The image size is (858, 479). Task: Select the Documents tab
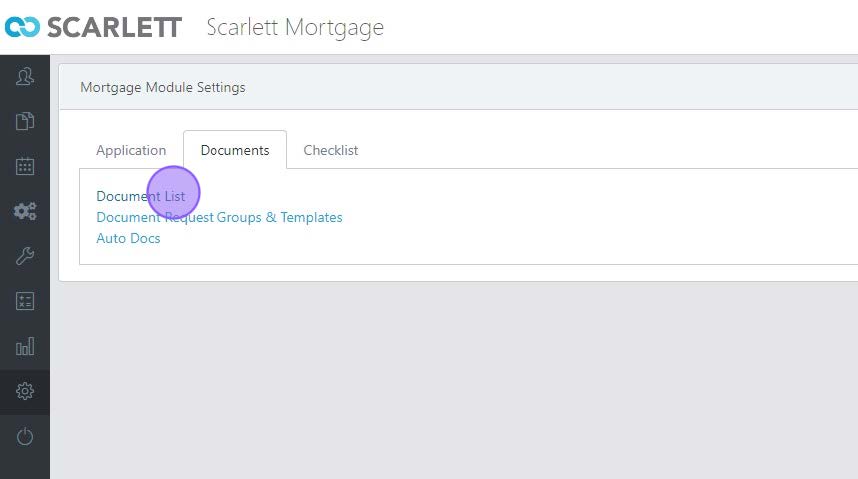click(x=235, y=150)
